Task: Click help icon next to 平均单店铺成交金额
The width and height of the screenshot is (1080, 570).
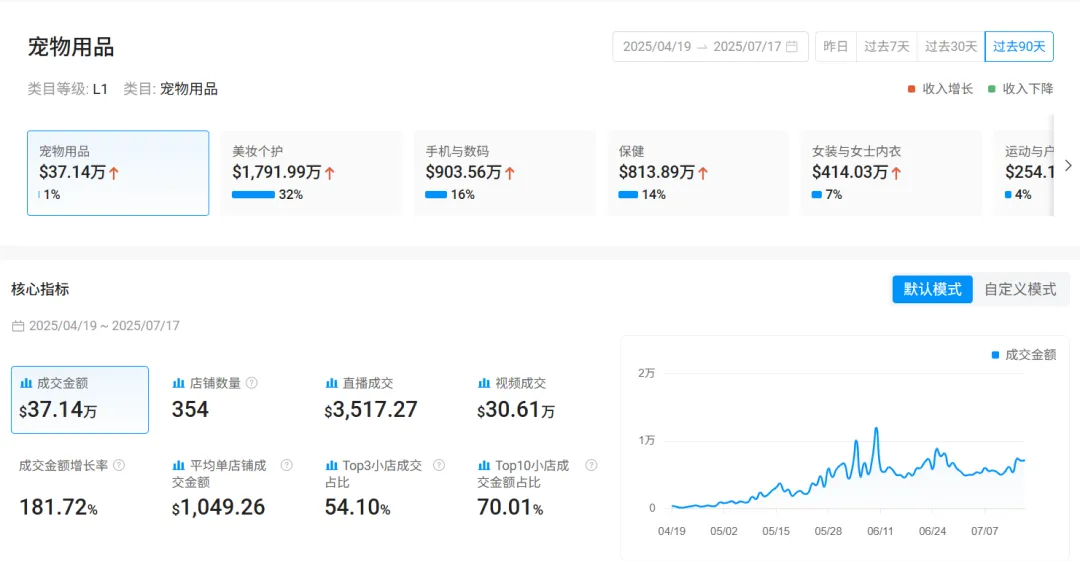Action: [x=287, y=465]
